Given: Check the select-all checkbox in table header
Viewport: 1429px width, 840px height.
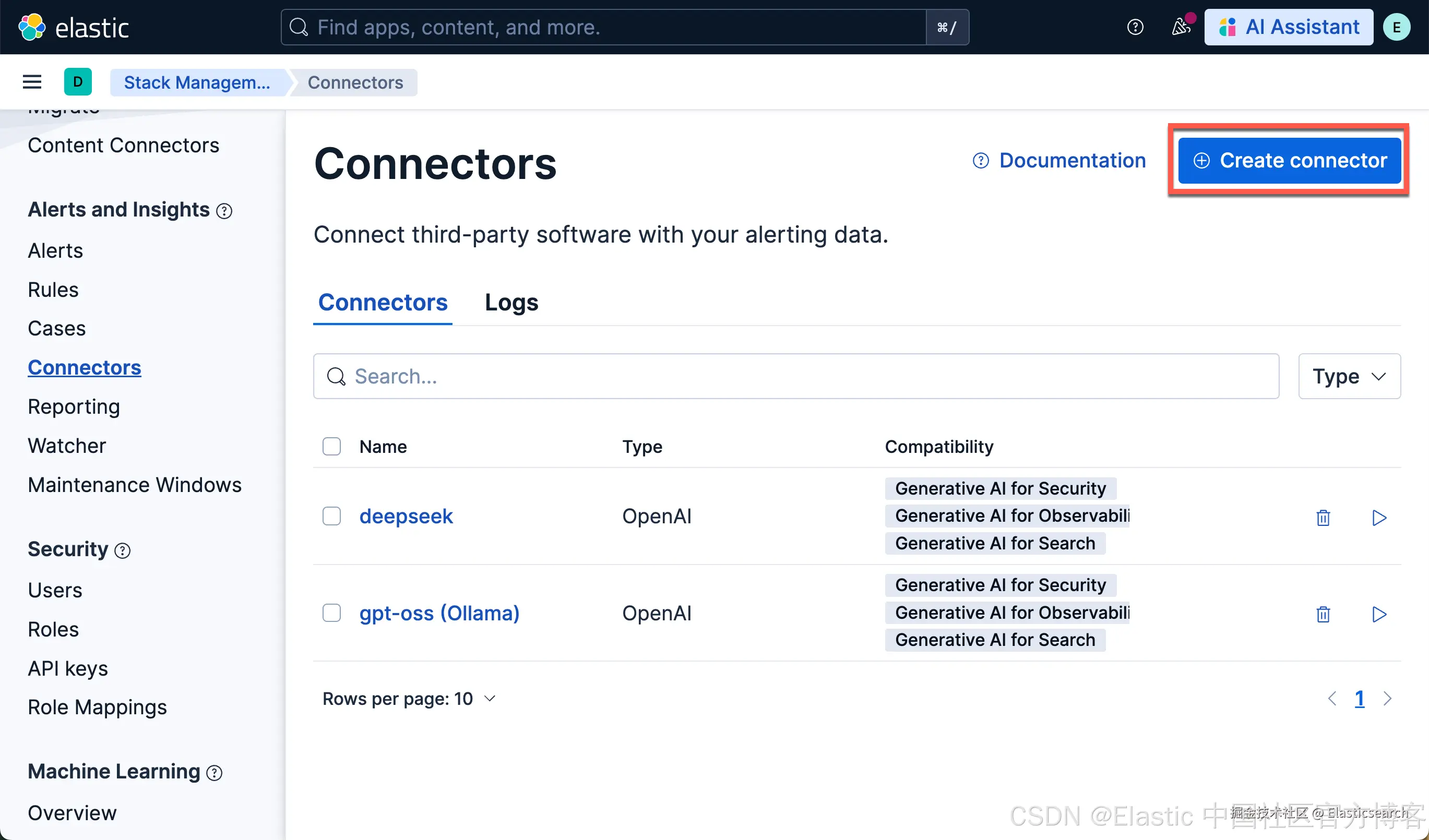Looking at the screenshot, I should [332, 446].
